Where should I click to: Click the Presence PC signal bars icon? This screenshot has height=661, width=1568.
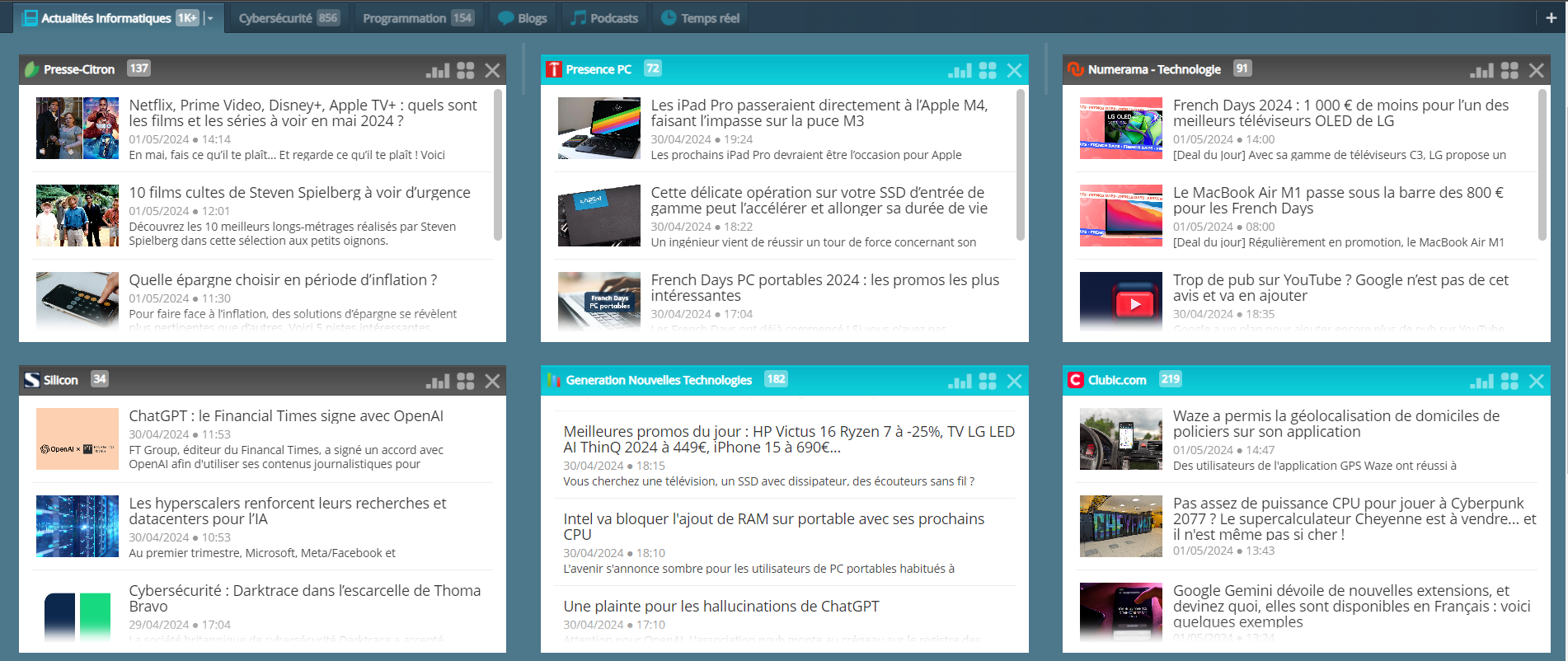pyautogui.click(x=960, y=70)
